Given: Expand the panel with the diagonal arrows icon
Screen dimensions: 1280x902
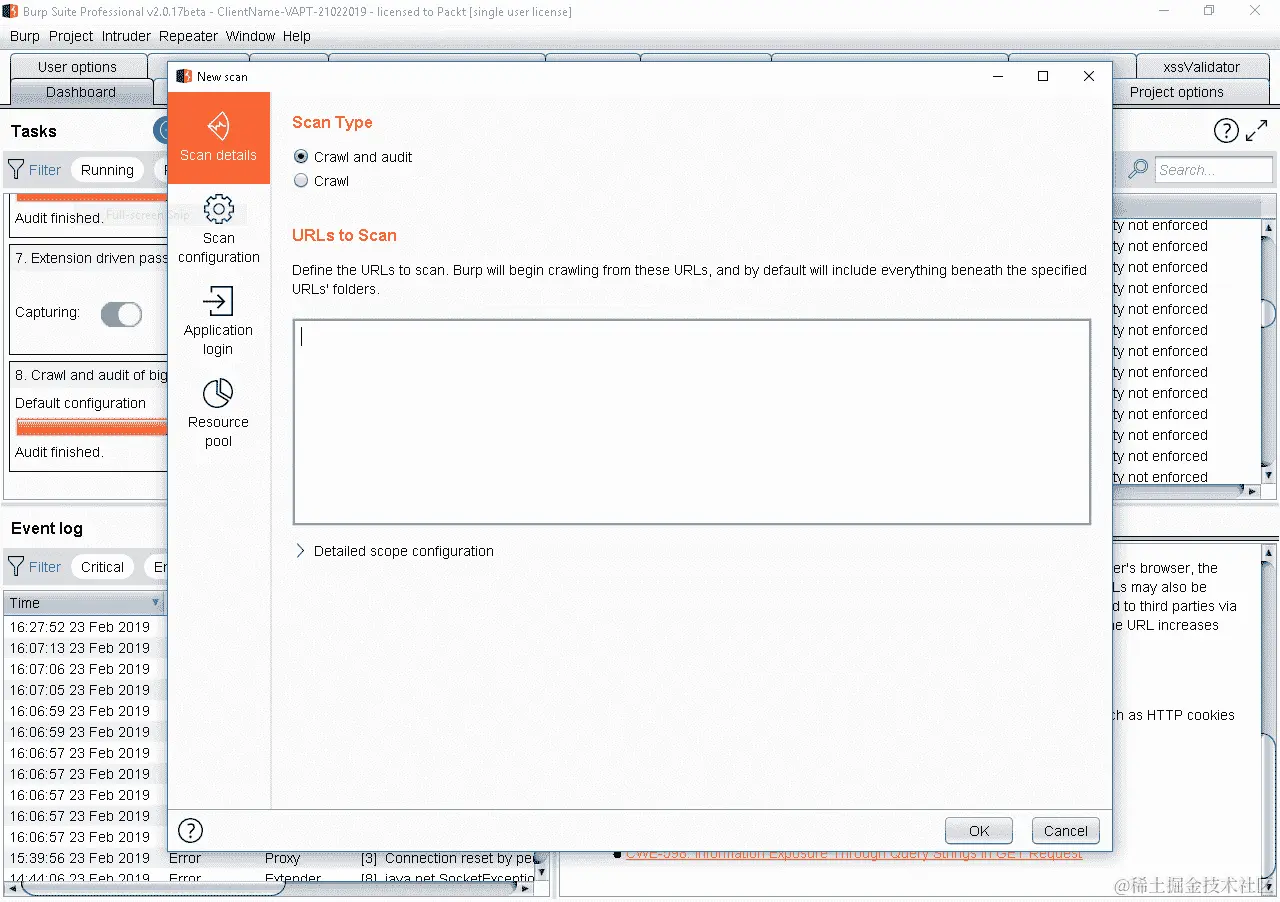Looking at the screenshot, I should coord(1256,130).
